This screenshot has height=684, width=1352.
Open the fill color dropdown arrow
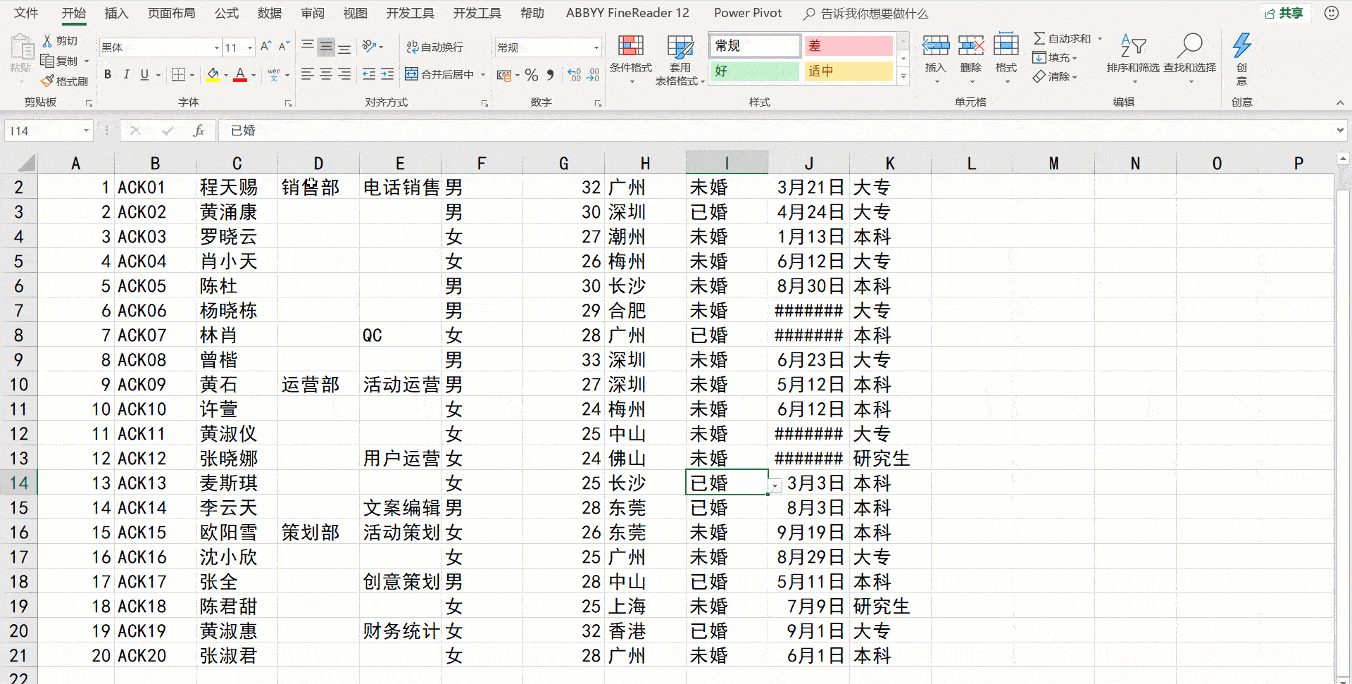pyautogui.click(x=227, y=75)
